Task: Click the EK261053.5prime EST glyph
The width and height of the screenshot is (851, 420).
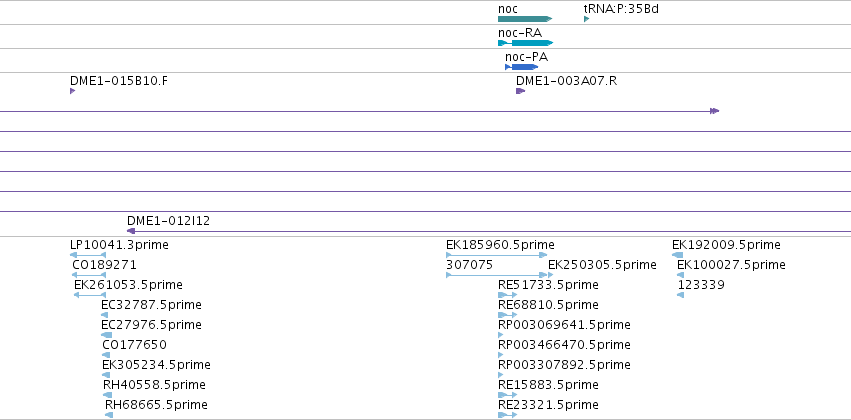Action: [x=90, y=295]
